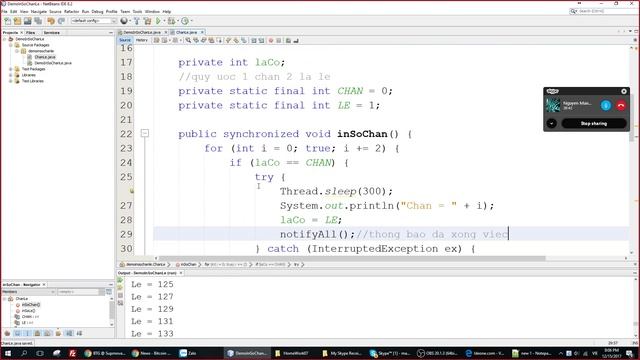Click the taskbar search magnifier
Screen dimensions: 640x360
[24, 353]
